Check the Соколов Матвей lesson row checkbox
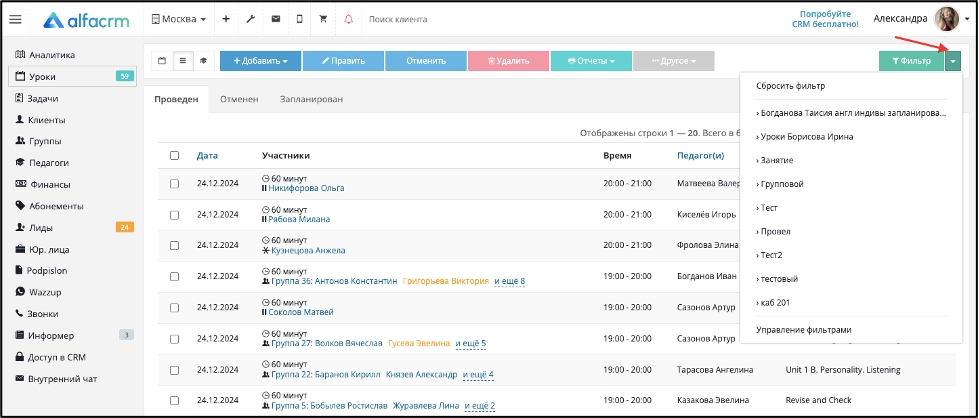 click(x=175, y=307)
